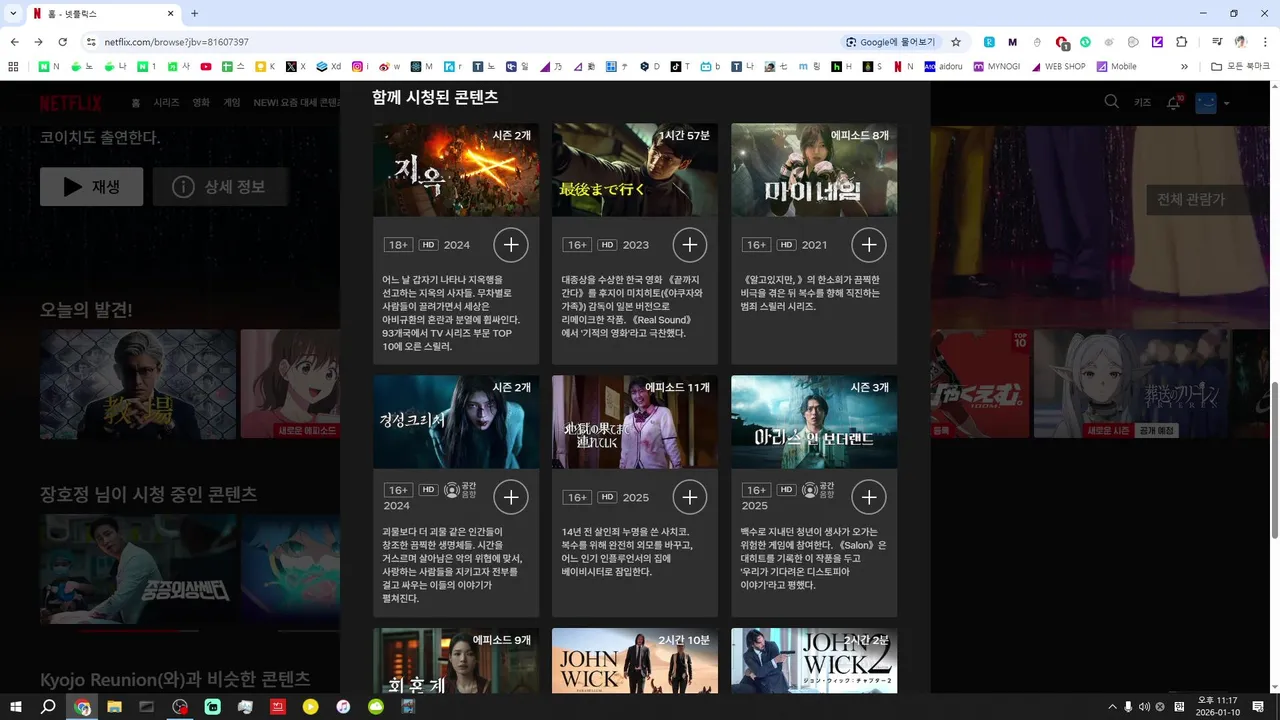Add 경성크리처 to my list

click(511, 497)
